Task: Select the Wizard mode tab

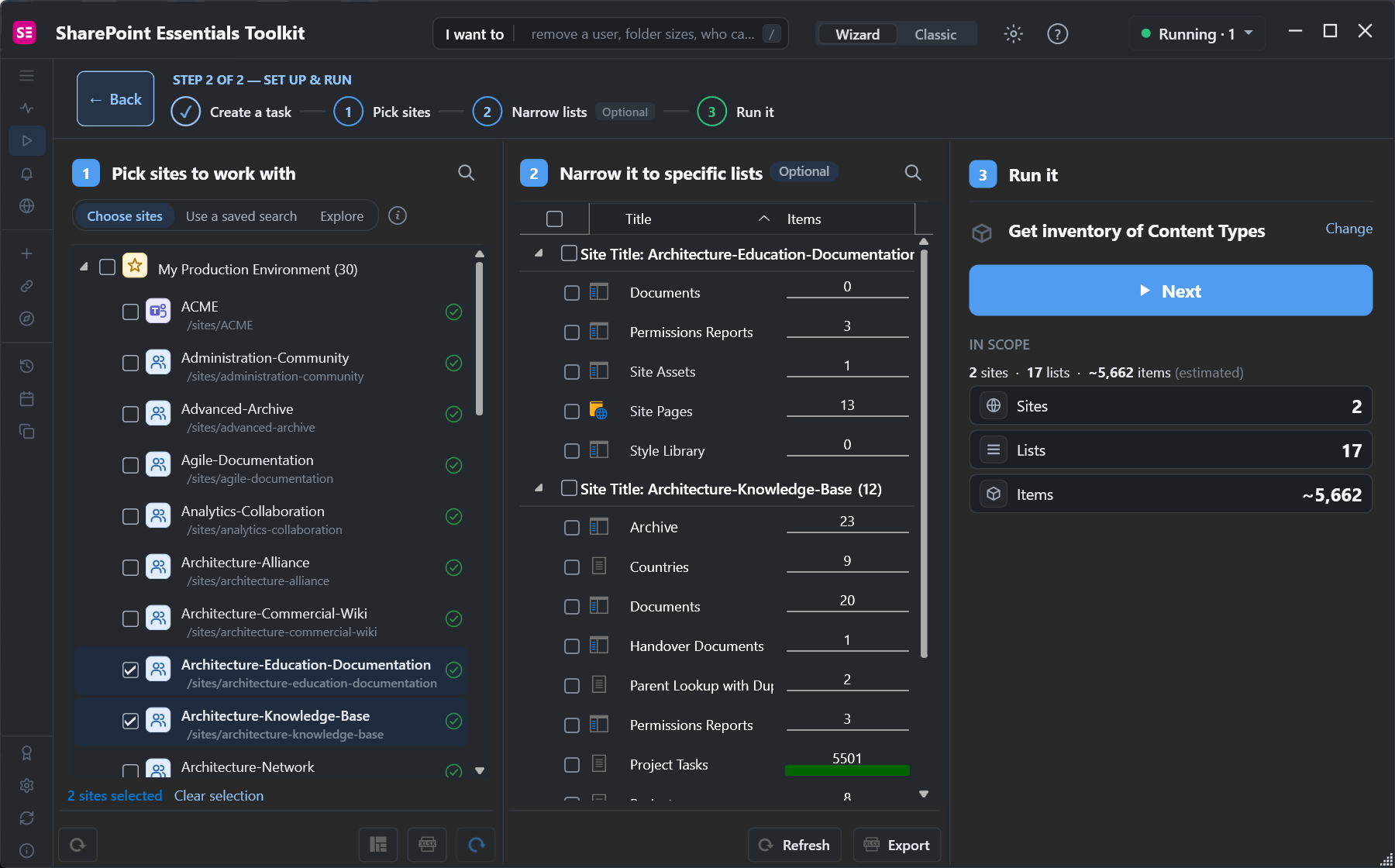Action: point(857,34)
